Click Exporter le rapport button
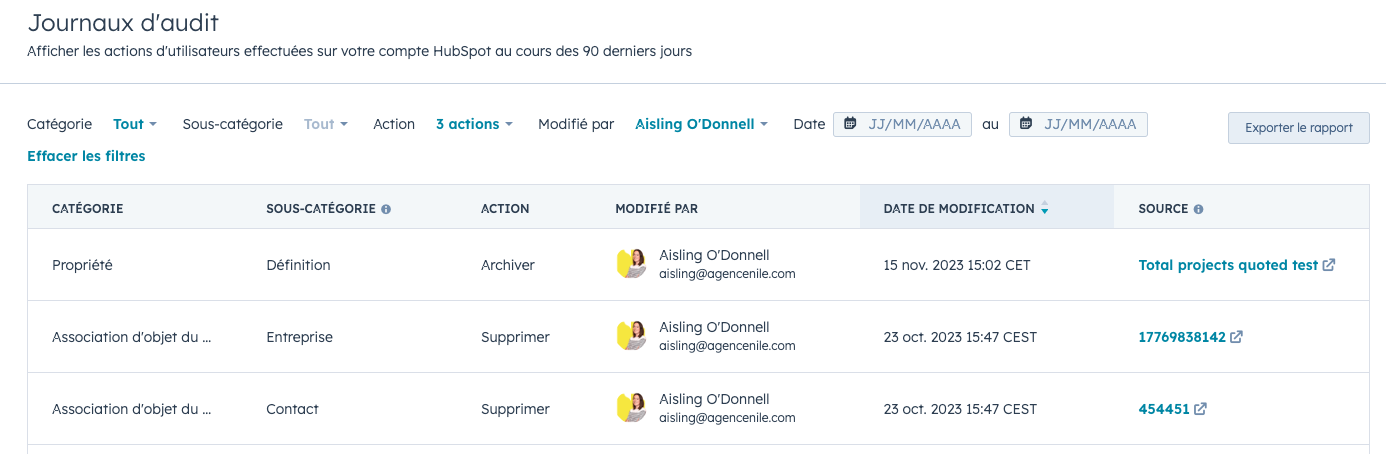1386x454 pixels. (1299, 128)
